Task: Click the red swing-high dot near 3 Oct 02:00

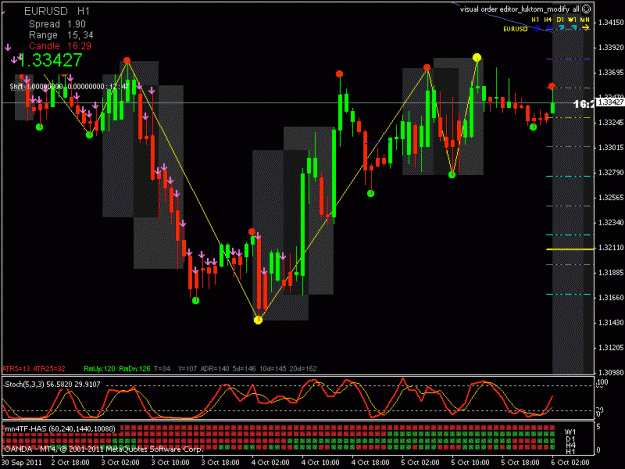Action: (x=127, y=61)
